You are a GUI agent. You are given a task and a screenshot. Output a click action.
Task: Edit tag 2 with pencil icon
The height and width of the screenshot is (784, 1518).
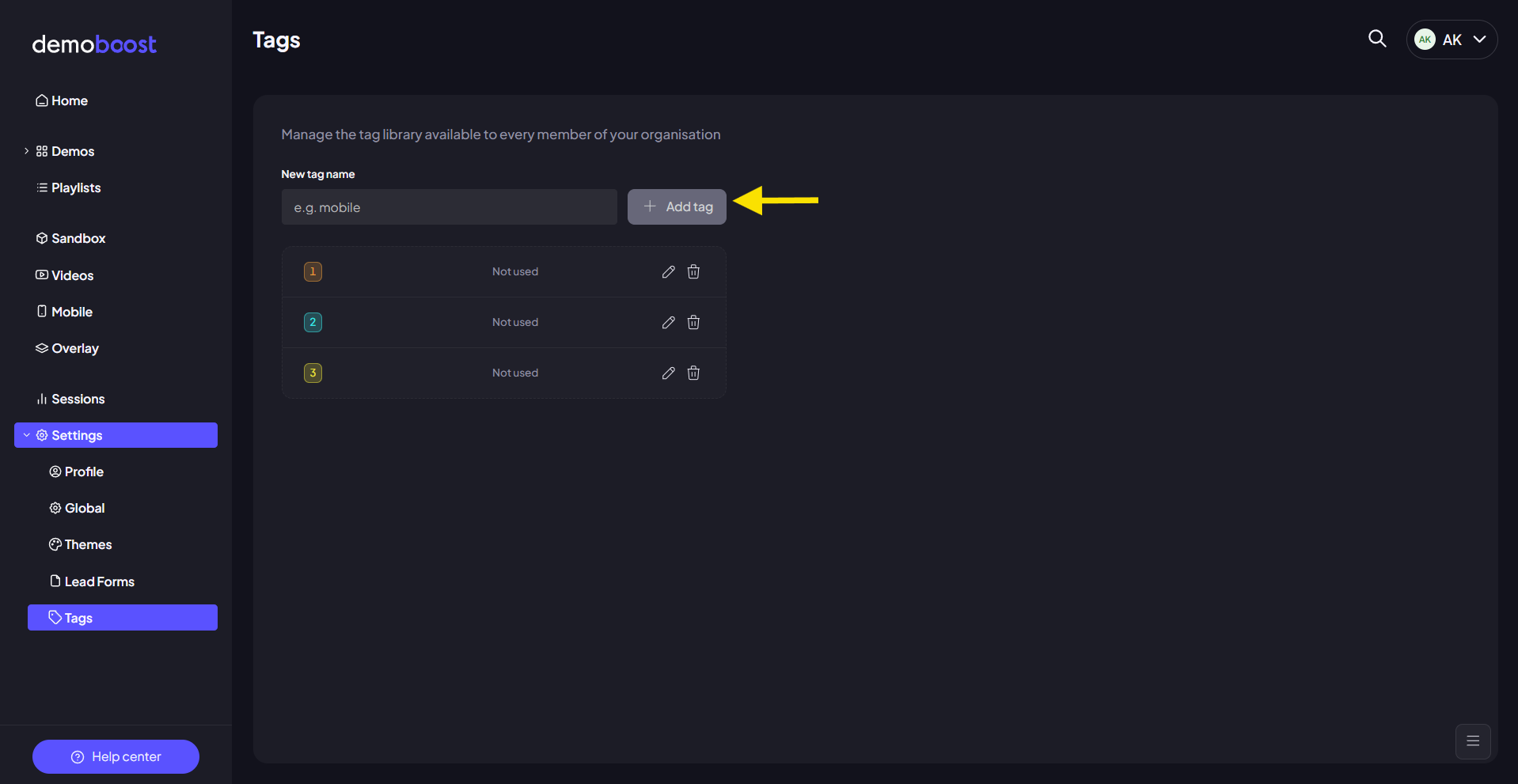(669, 322)
